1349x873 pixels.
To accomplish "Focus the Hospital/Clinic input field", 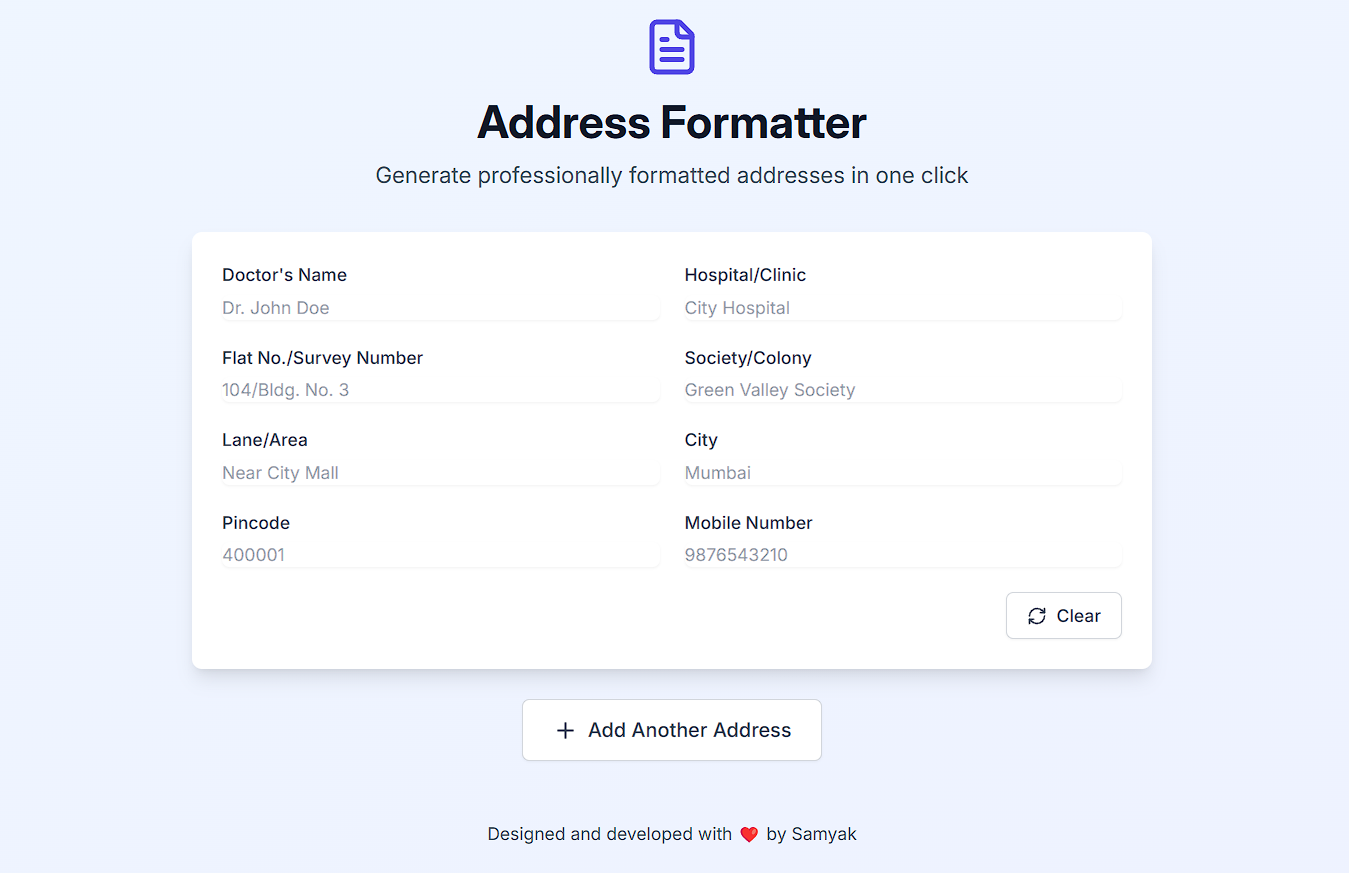I will 903,308.
